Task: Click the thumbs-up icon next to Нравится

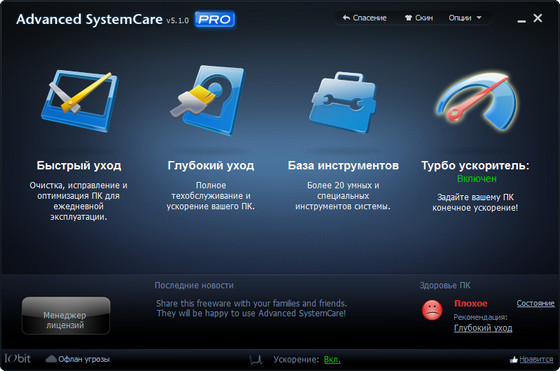Action: (x=514, y=360)
